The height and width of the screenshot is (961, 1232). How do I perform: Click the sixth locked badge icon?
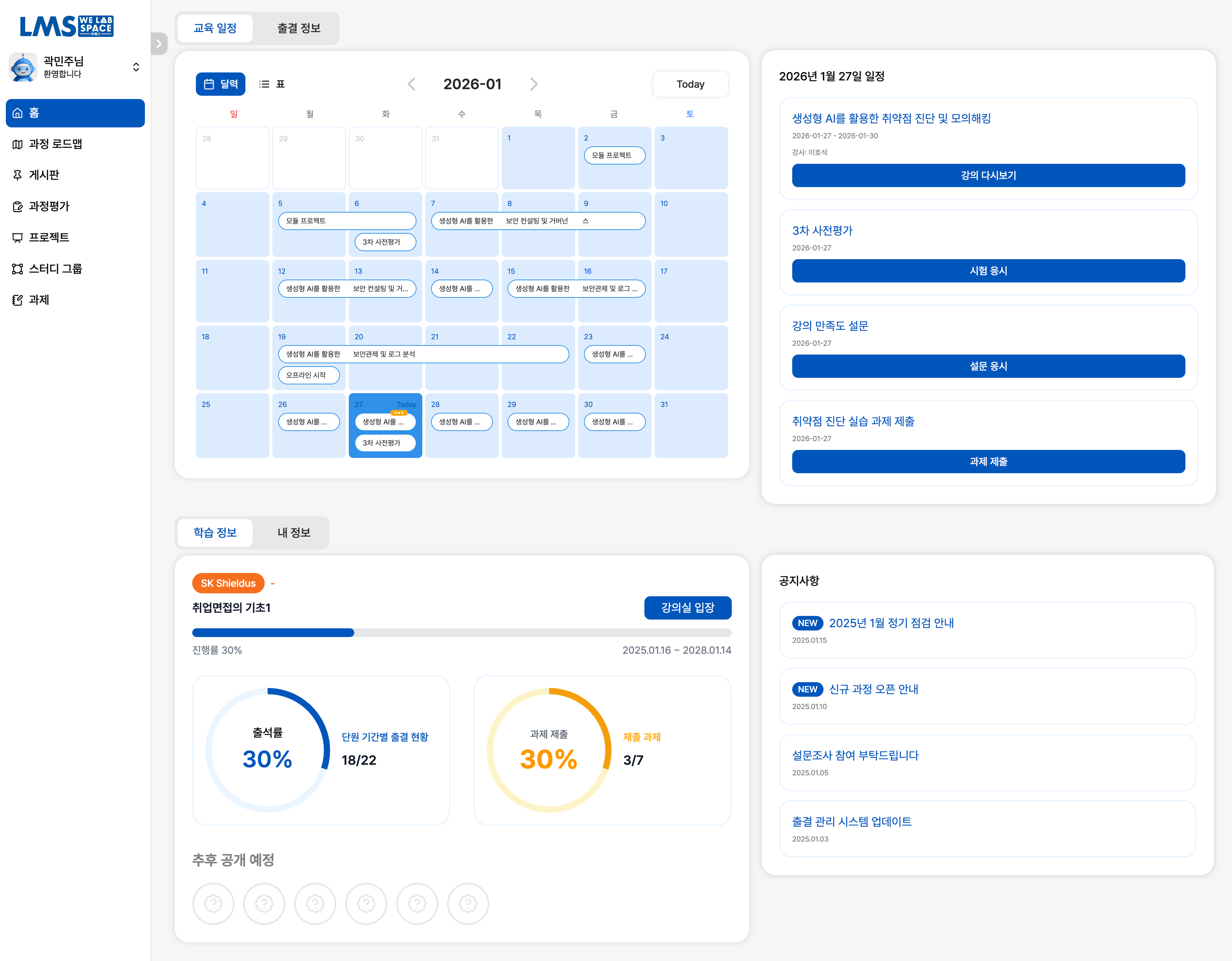pos(467,903)
